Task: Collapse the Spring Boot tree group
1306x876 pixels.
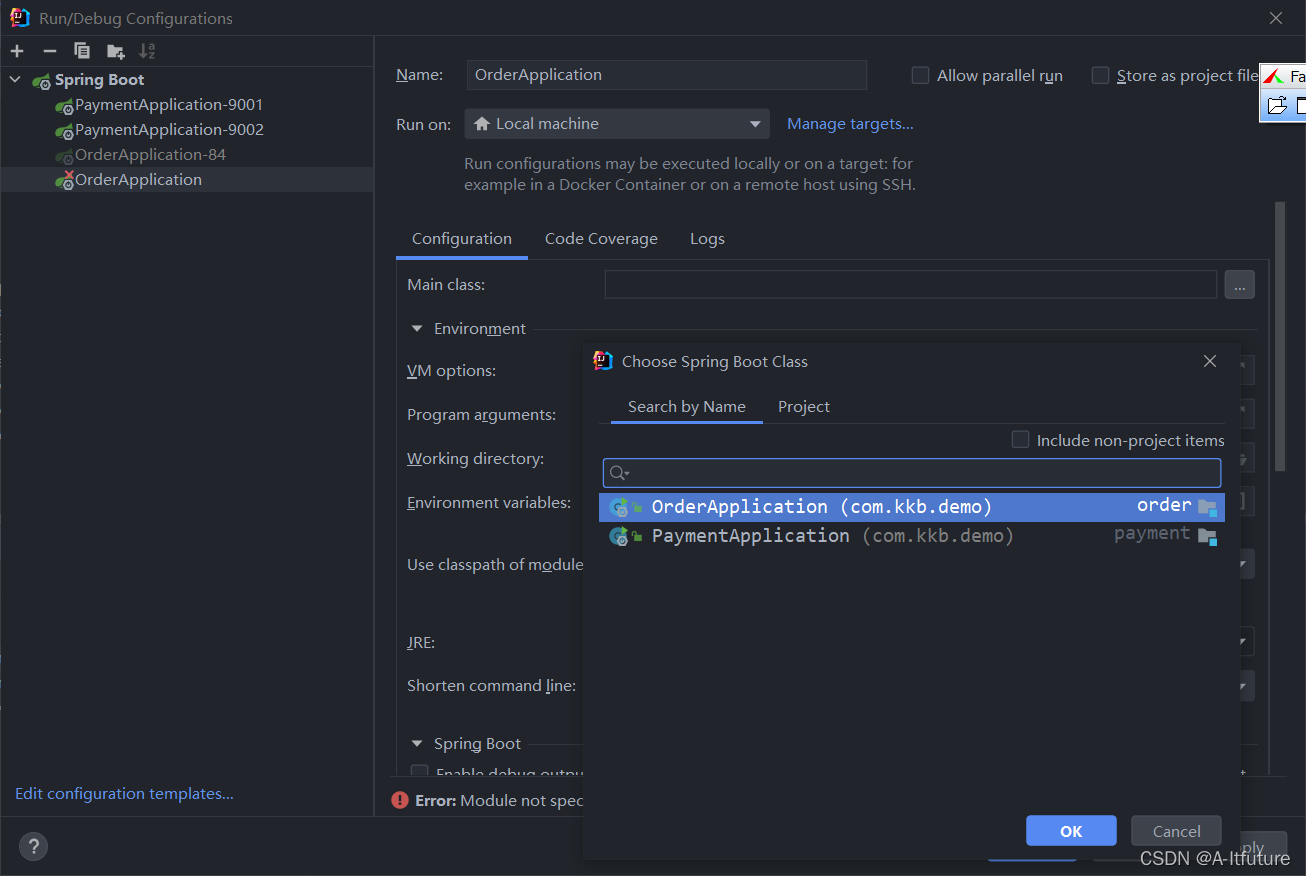Action: pos(15,80)
